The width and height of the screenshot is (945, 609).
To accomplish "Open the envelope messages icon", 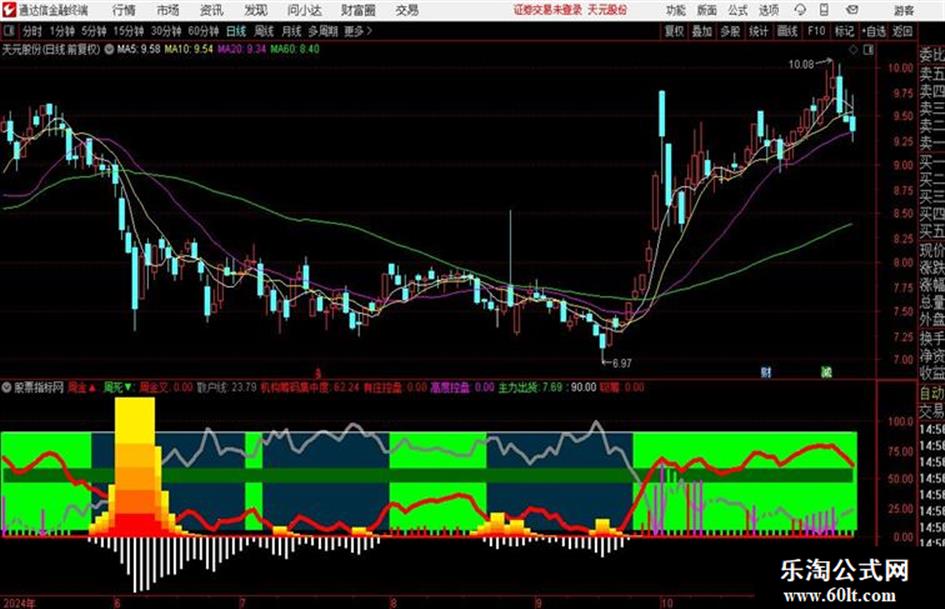I will click(x=852, y=10).
